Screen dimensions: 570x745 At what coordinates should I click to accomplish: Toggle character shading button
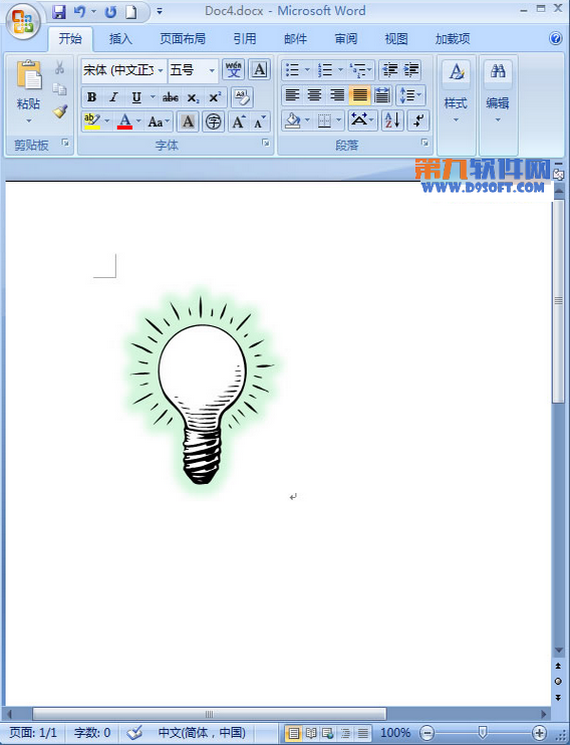pyautogui.click(x=188, y=122)
